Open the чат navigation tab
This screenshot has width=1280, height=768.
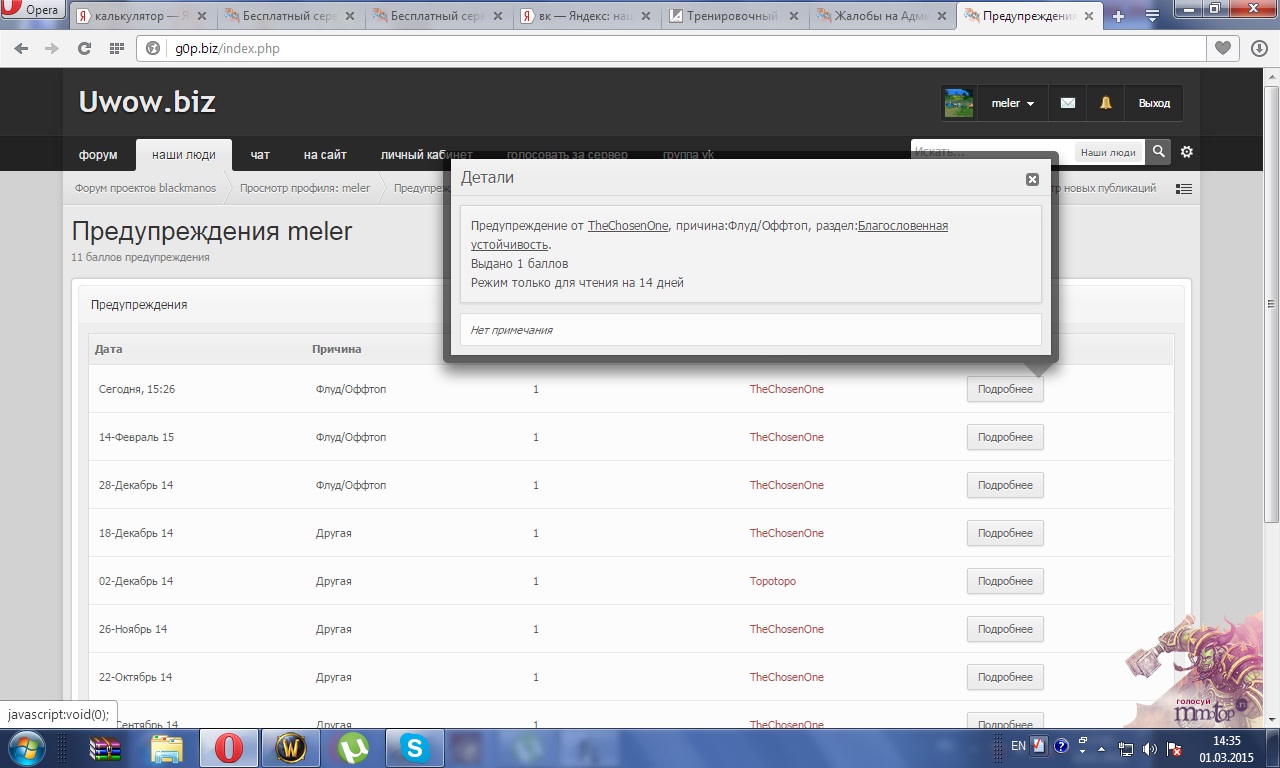260,155
